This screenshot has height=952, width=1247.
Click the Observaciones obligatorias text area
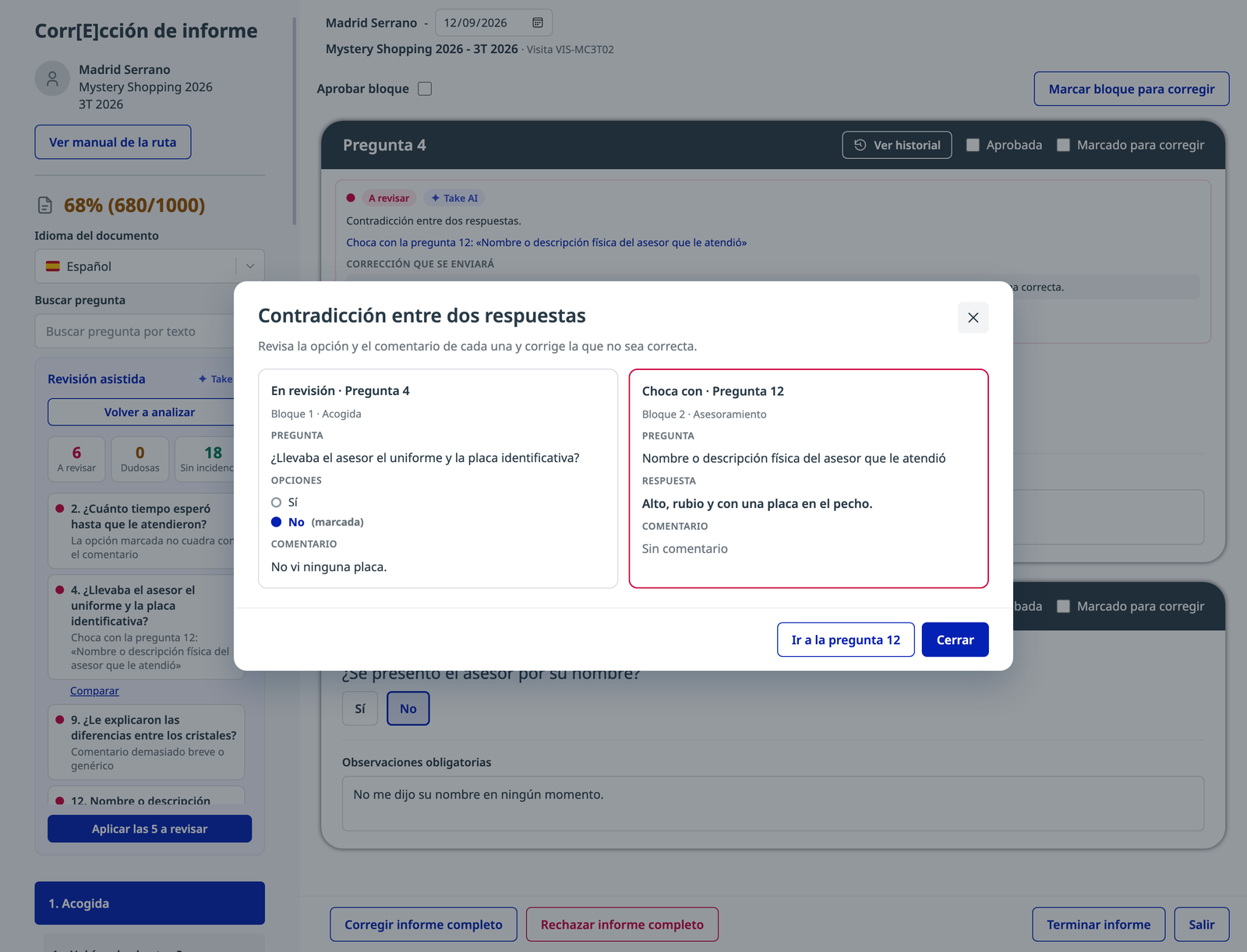click(x=773, y=803)
